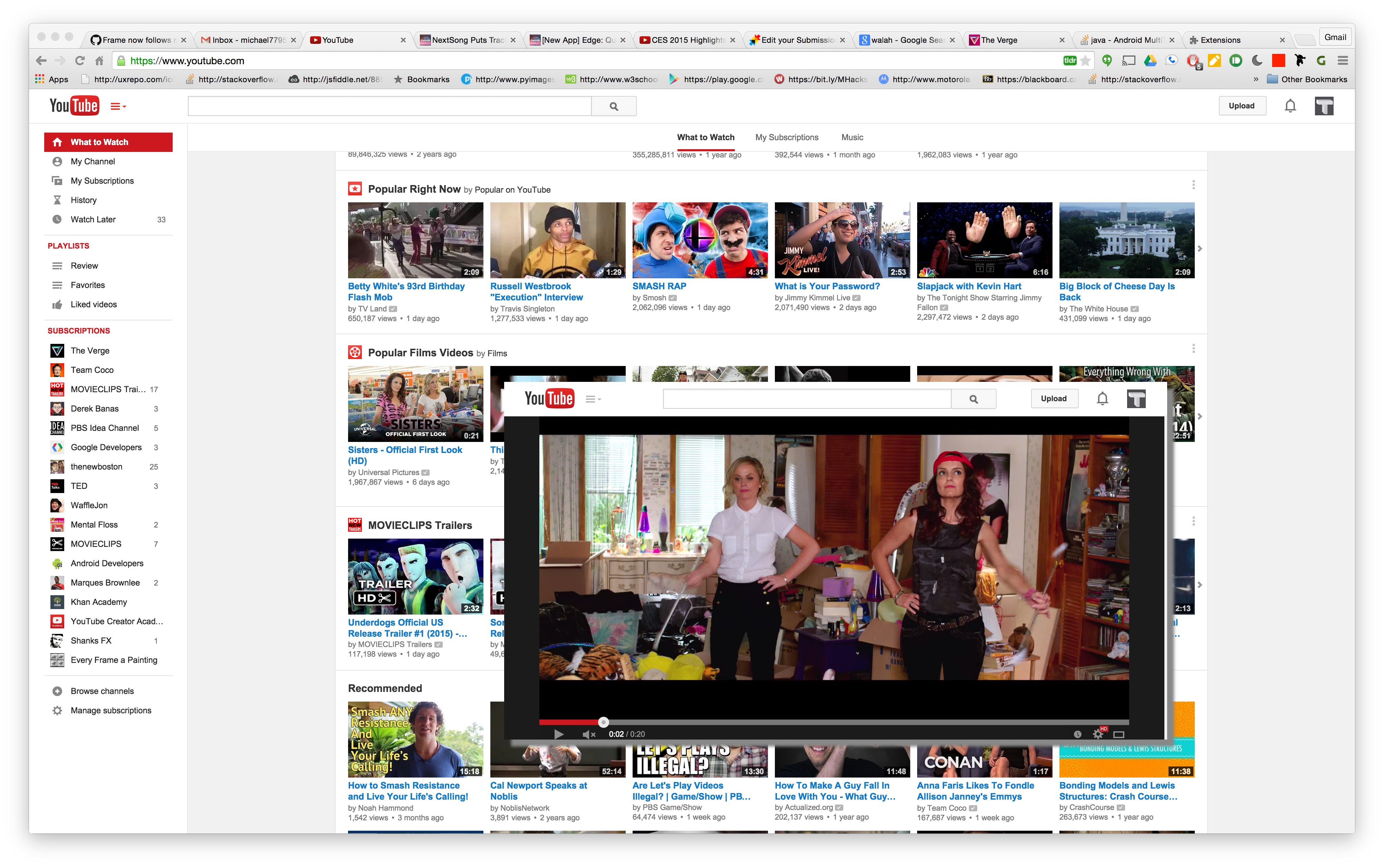Click the Watch Later clock icon in the player

tap(1077, 734)
